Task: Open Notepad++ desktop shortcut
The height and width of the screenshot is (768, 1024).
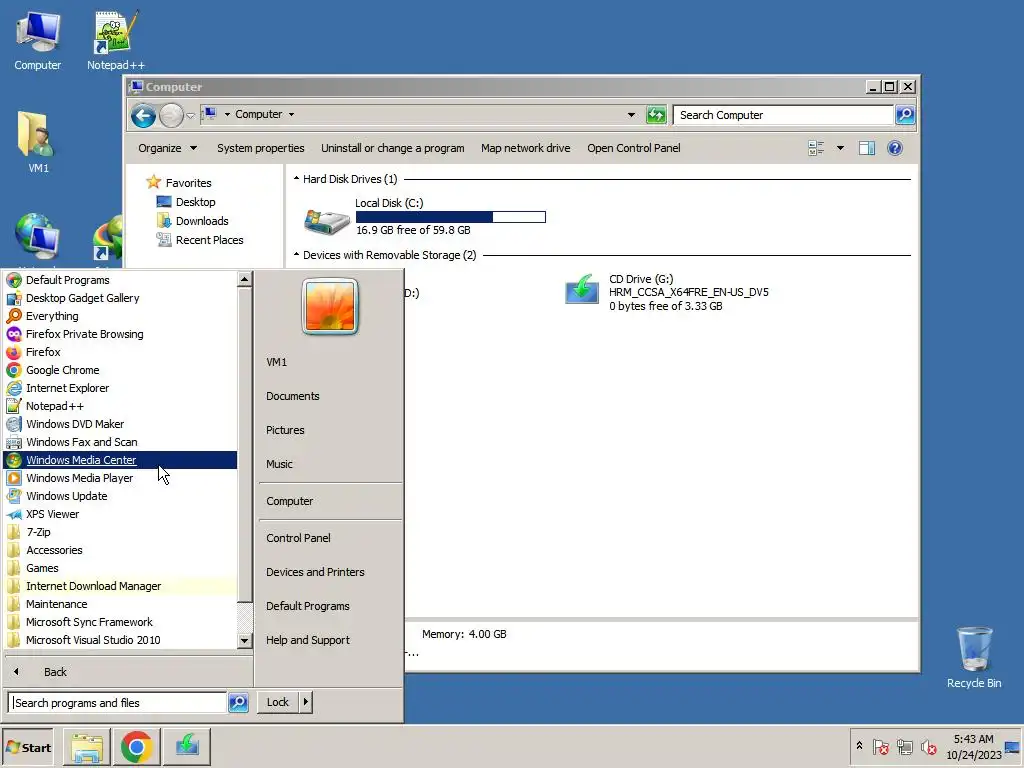Action: [116, 40]
